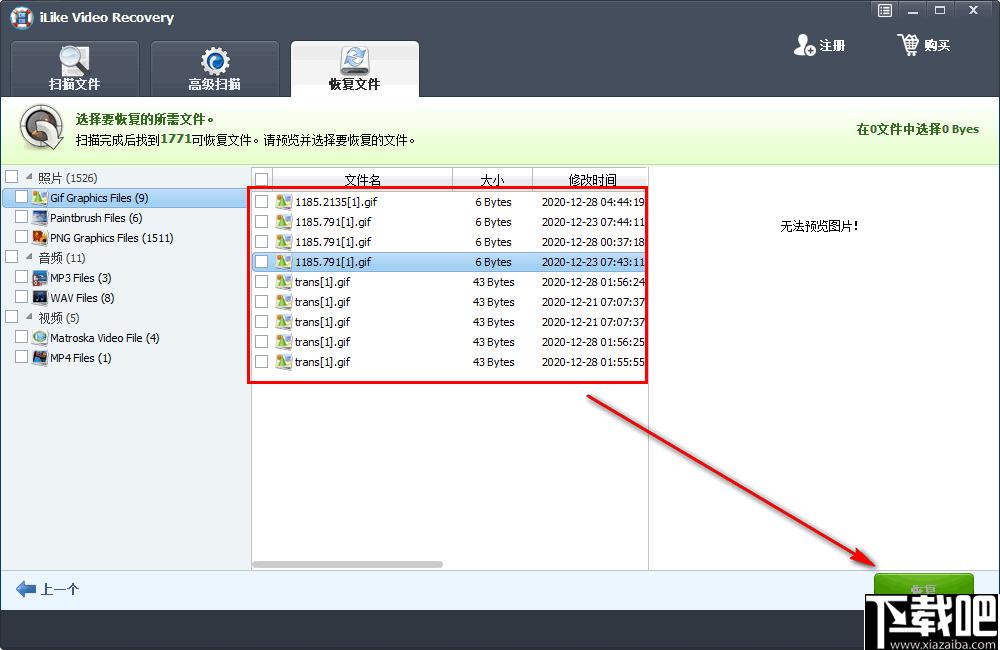Click the gif icon of 1185.2135[1].gif
Image resolution: width=1000 pixels, height=650 pixels.
click(x=283, y=202)
